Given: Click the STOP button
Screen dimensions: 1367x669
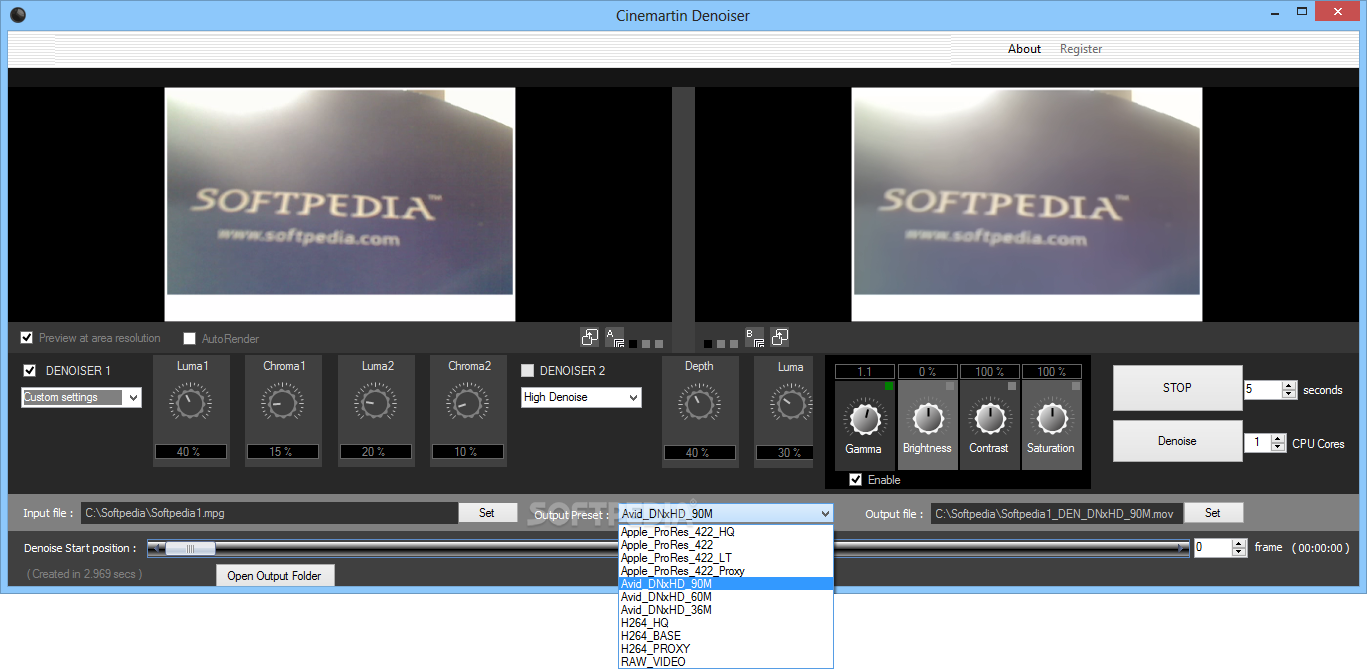Looking at the screenshot, I should click(1177, 388).
